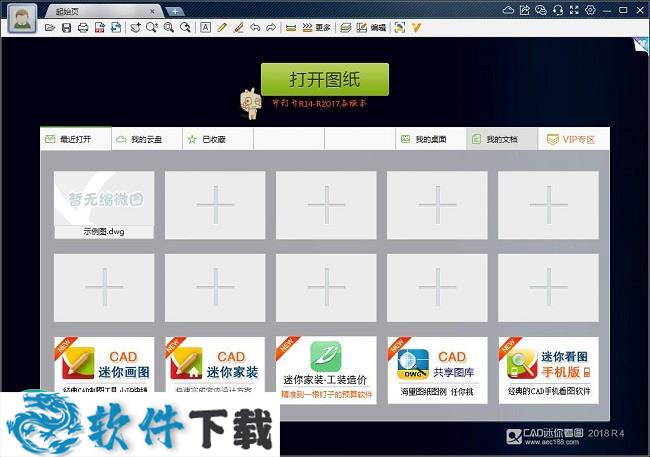
Task: Select the zoom window magnifier tool
Action: 168,28
